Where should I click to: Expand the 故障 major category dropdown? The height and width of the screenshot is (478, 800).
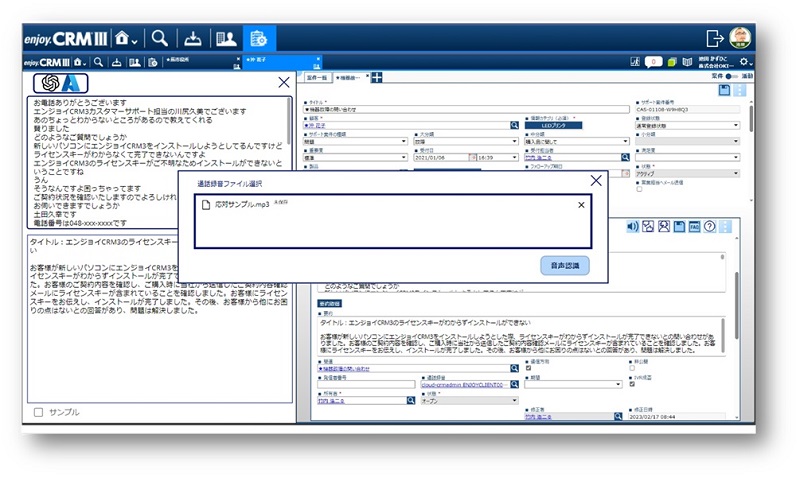[x=514, y=142]
